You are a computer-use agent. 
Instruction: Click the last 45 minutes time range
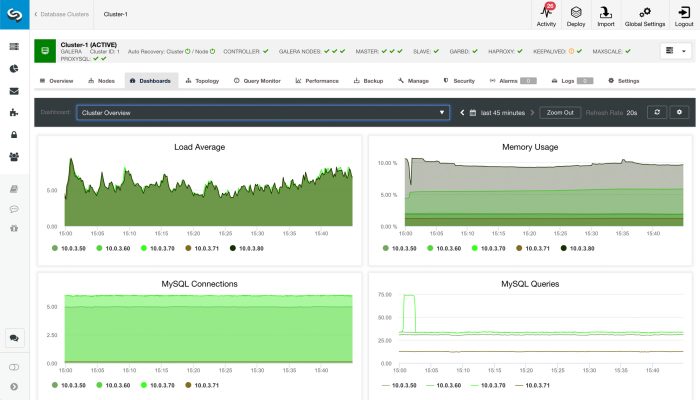(497, 113)
